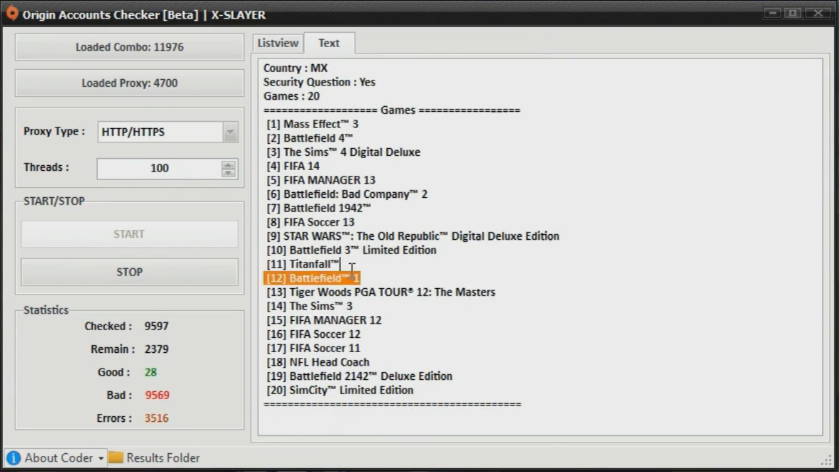Viewport: 839px width, 472px height.
Task: Increase the Threads value with up arrow
Action: [229, 164]
